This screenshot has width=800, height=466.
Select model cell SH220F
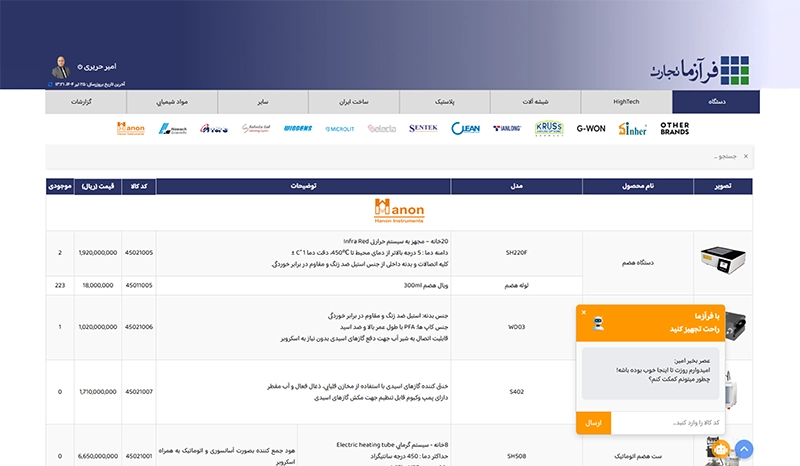[516, 253]
